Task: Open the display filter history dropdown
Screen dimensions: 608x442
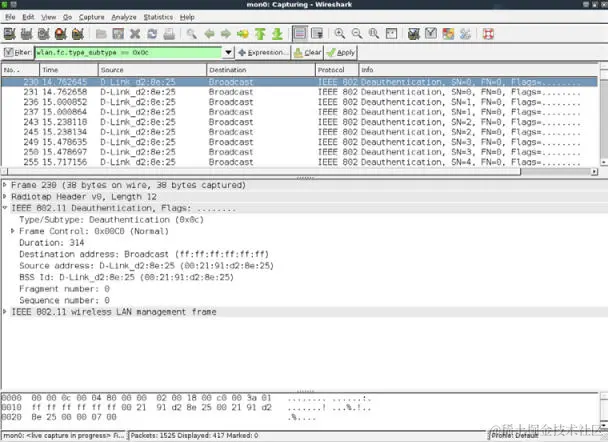Action: pyautogui.click(x=228, y=52)
